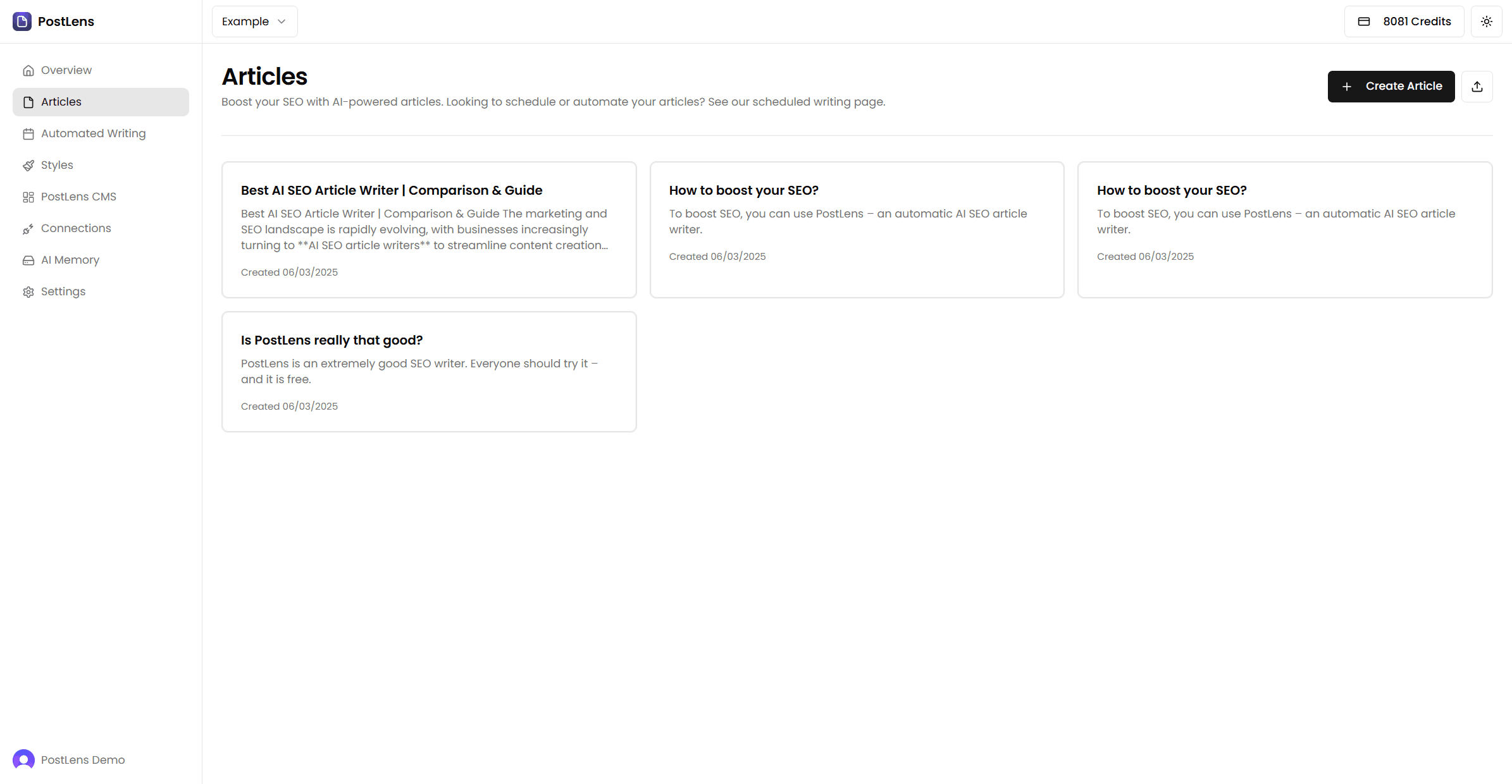Go to Overview in sidebar
Image resolution: width=1512 pixels, height=784 pixels.
pos(101,70)
